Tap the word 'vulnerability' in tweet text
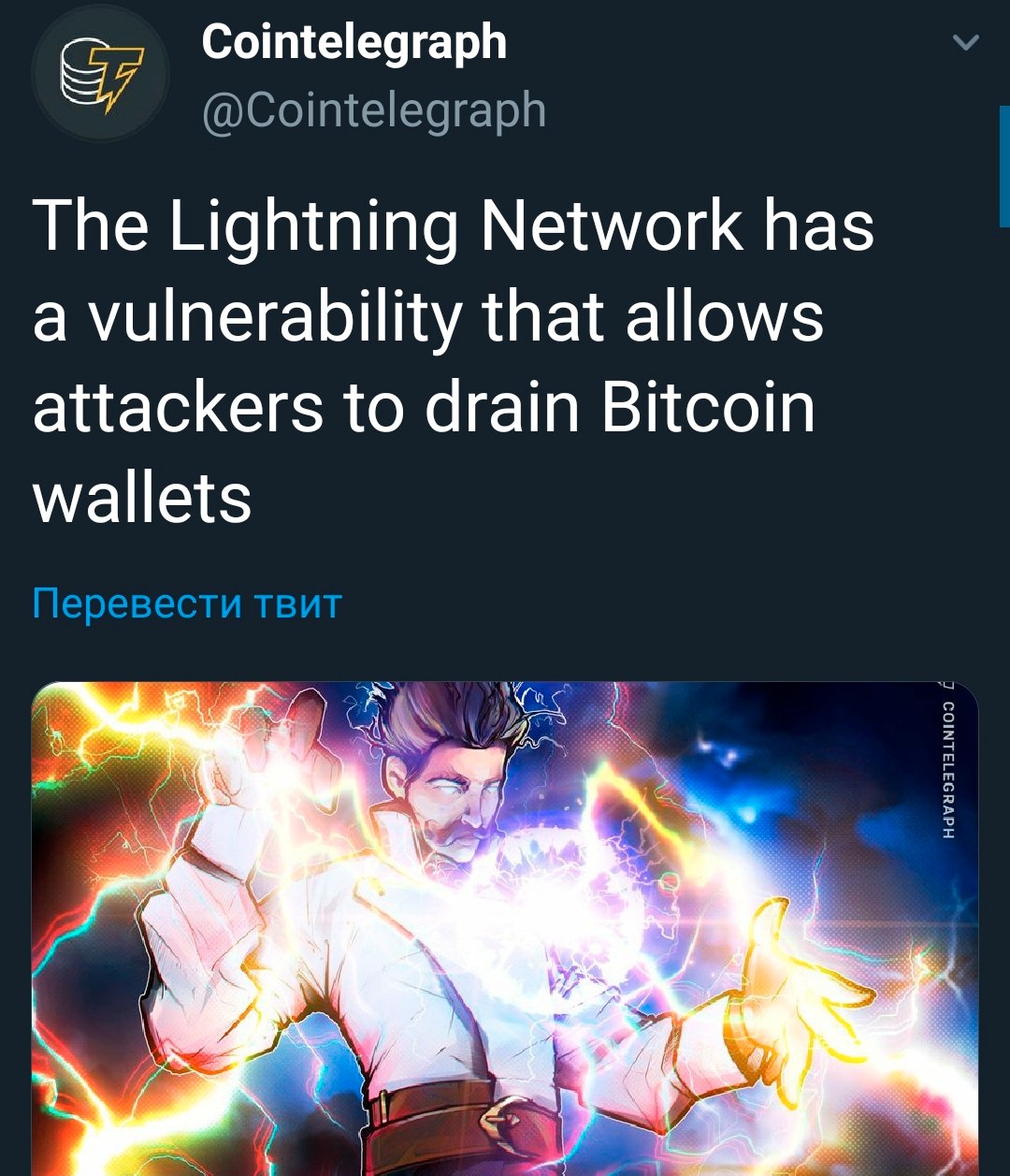 (x=275, y=318)
